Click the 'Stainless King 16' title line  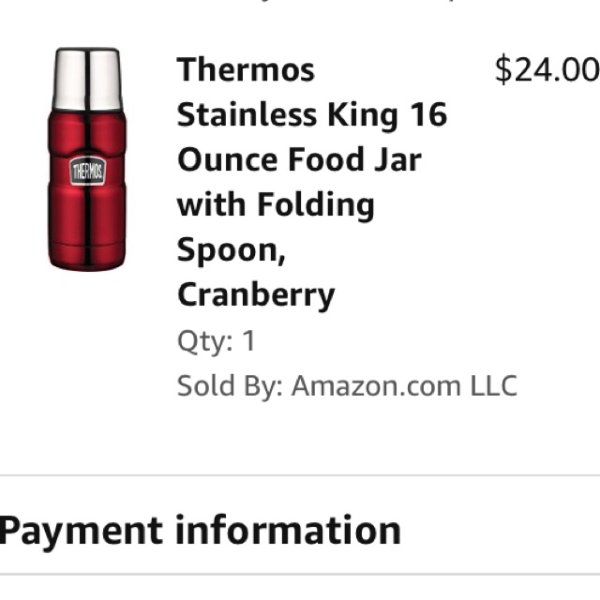[312, 115]
